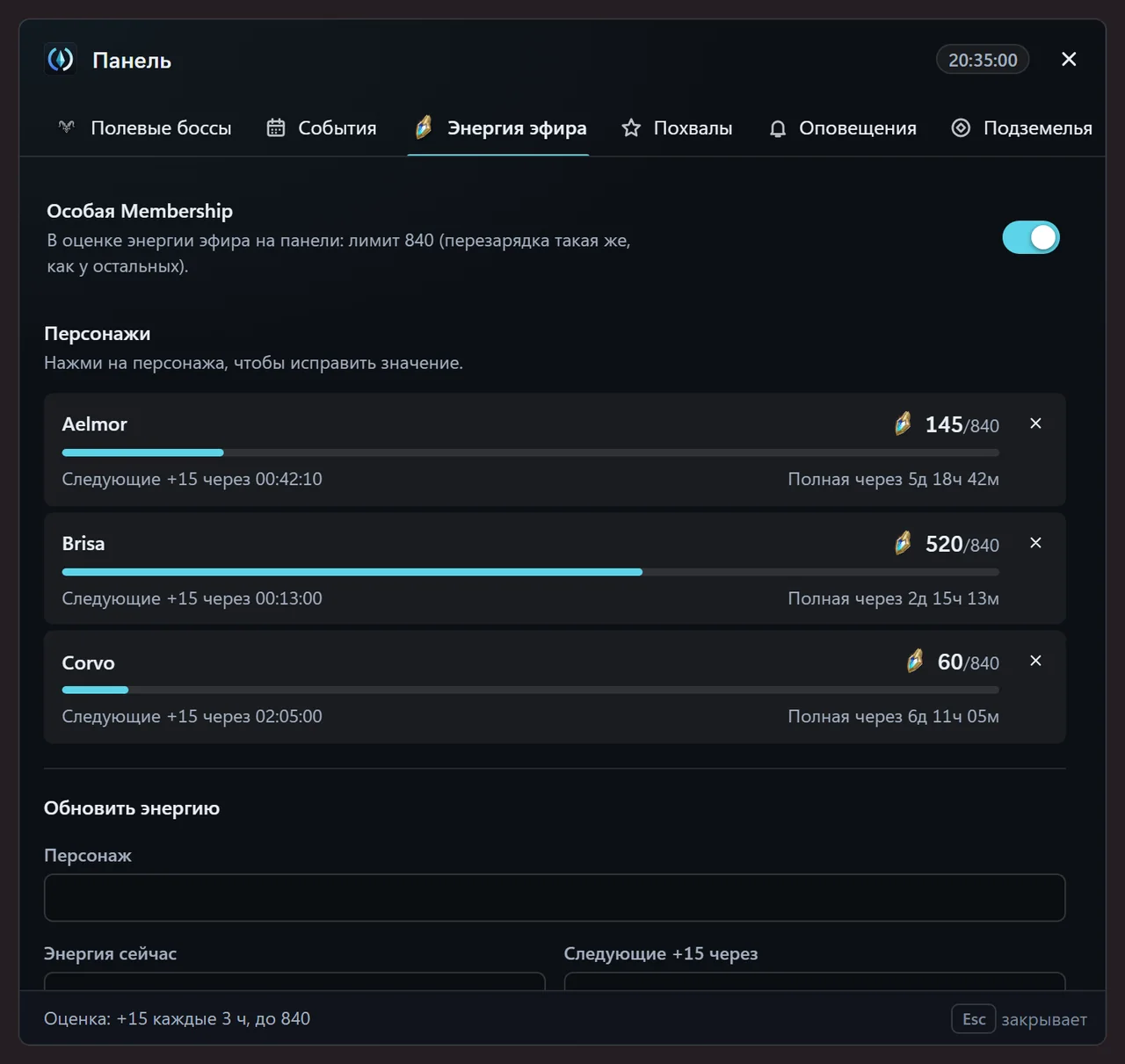1125x1064 pixels.
Task: Click text Следующие +15 через 00:13:00
Action: 192,598
